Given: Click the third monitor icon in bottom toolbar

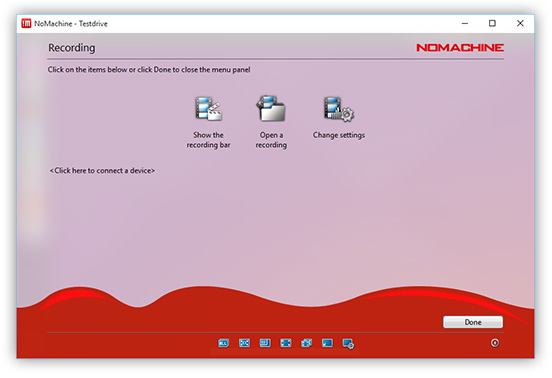Looking at the screenshot, I should click(265, 343).
